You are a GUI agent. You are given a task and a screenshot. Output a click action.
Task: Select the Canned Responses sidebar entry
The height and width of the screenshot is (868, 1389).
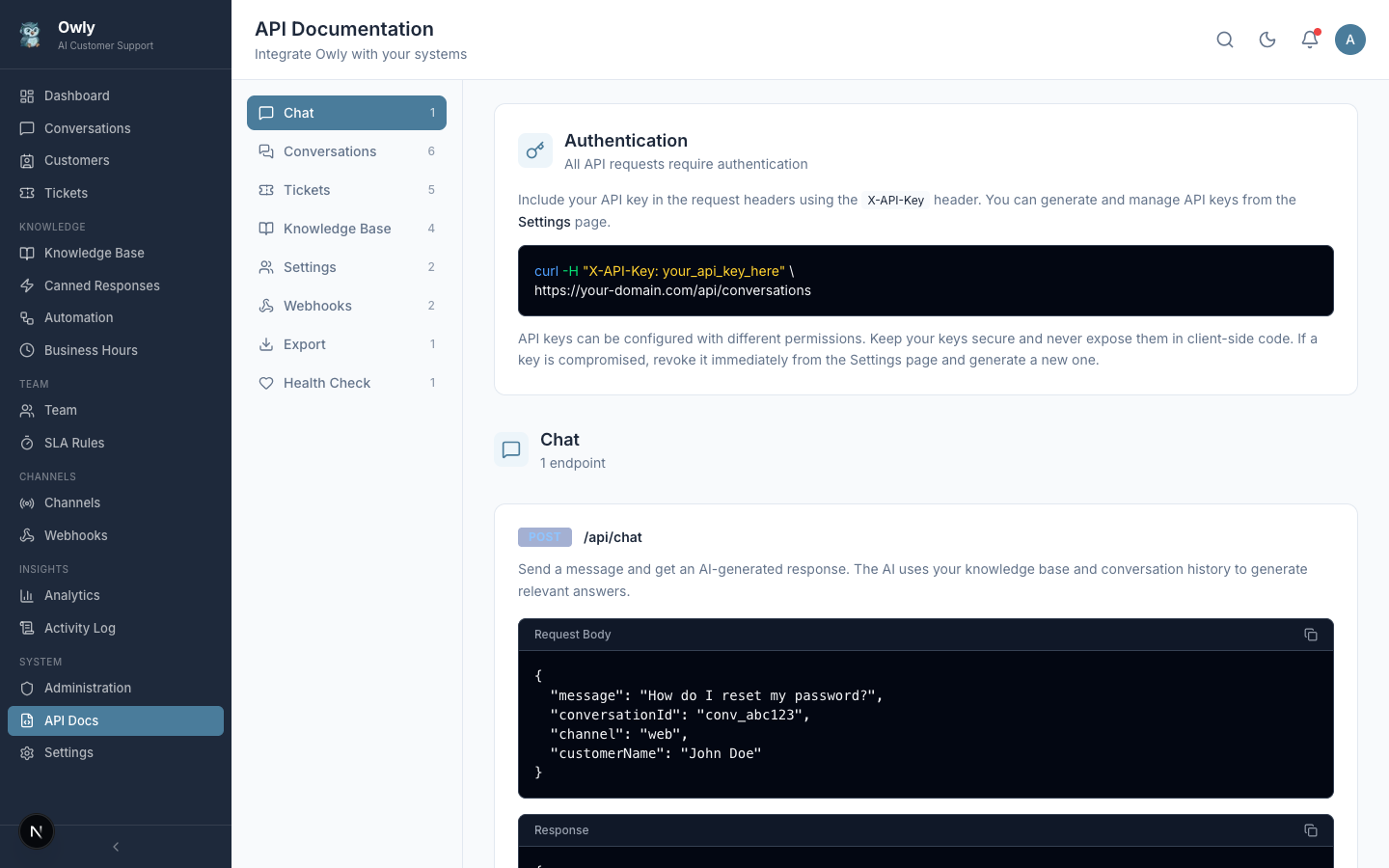tap(101, 285)
